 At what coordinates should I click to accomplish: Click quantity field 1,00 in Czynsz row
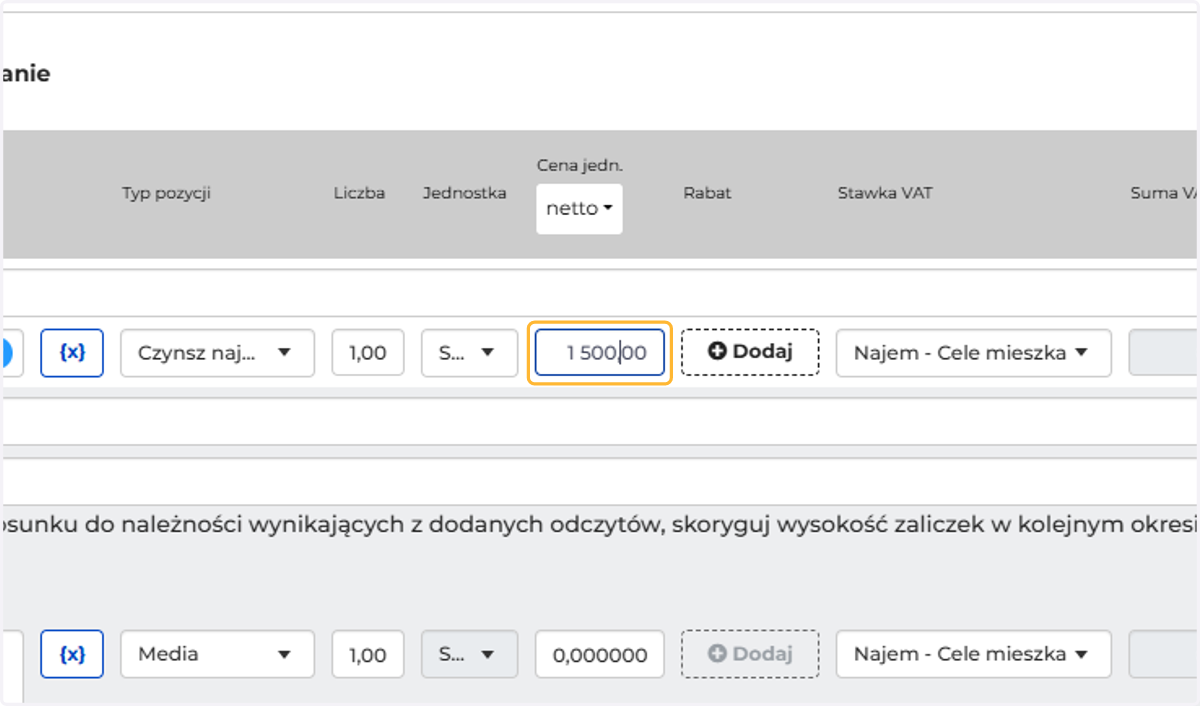tap(368, 353)
